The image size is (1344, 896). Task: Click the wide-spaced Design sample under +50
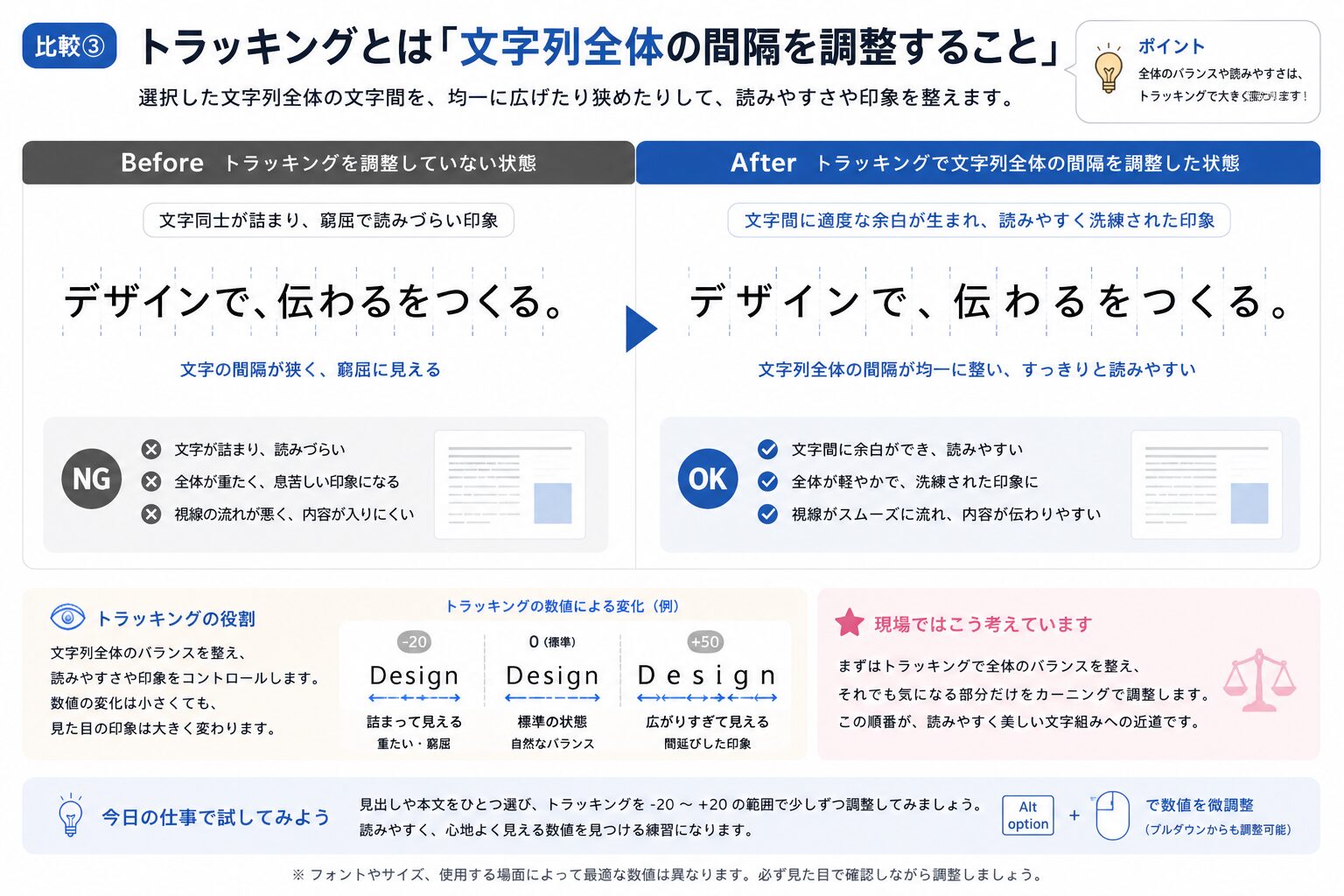click(707, 675)
